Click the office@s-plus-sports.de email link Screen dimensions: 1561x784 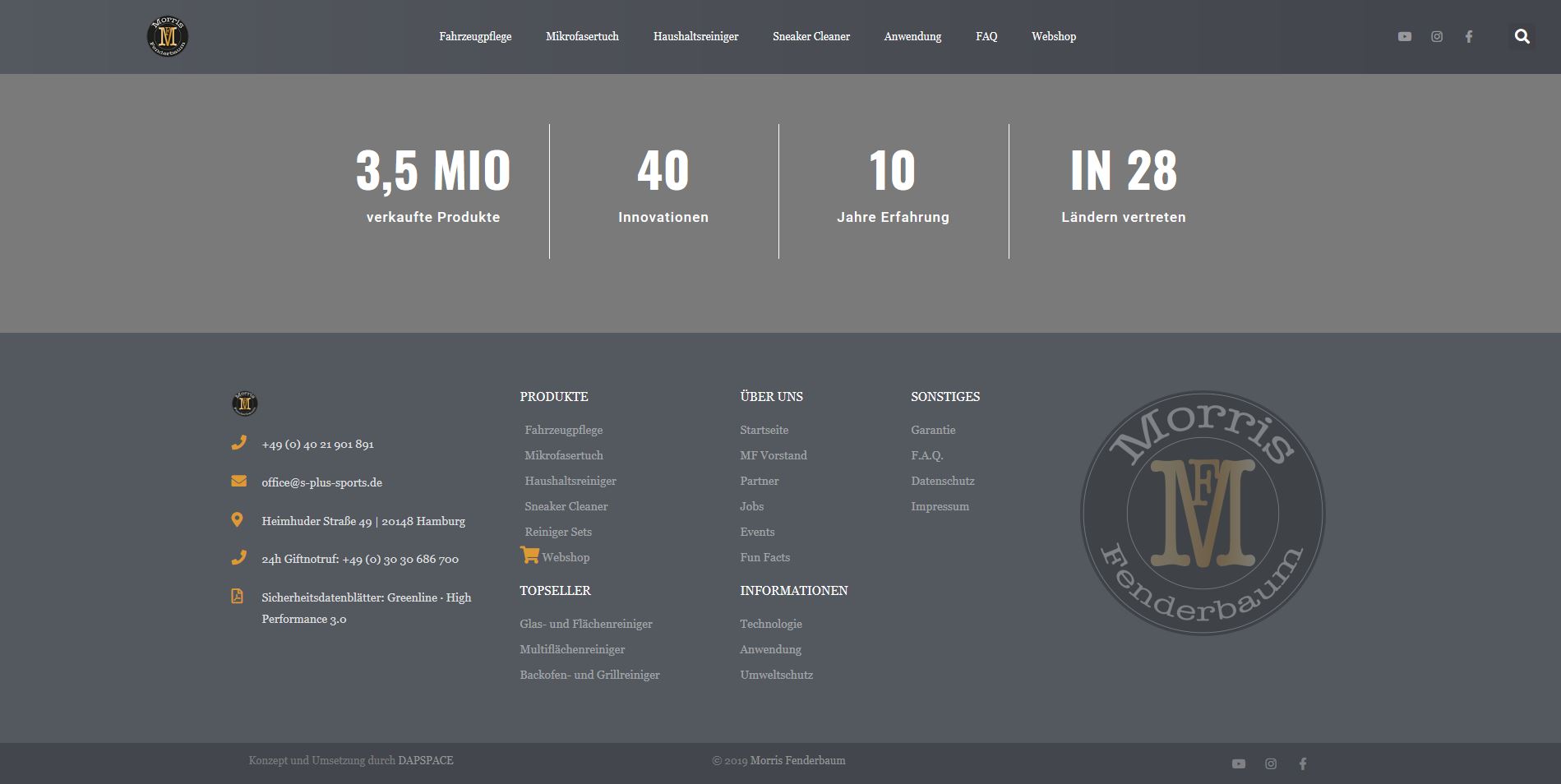[321, 482]
